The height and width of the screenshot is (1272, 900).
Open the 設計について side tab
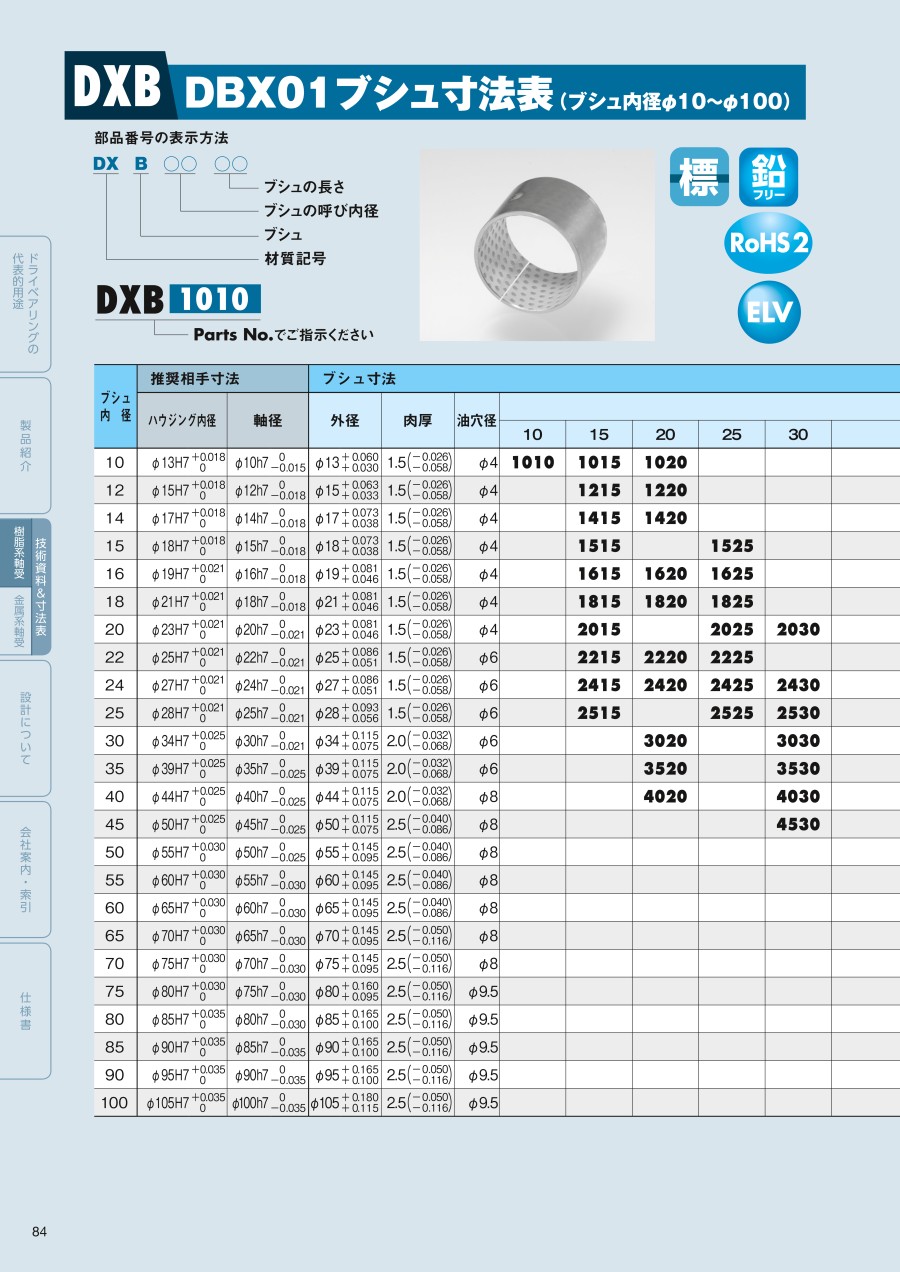click(25, 727)
